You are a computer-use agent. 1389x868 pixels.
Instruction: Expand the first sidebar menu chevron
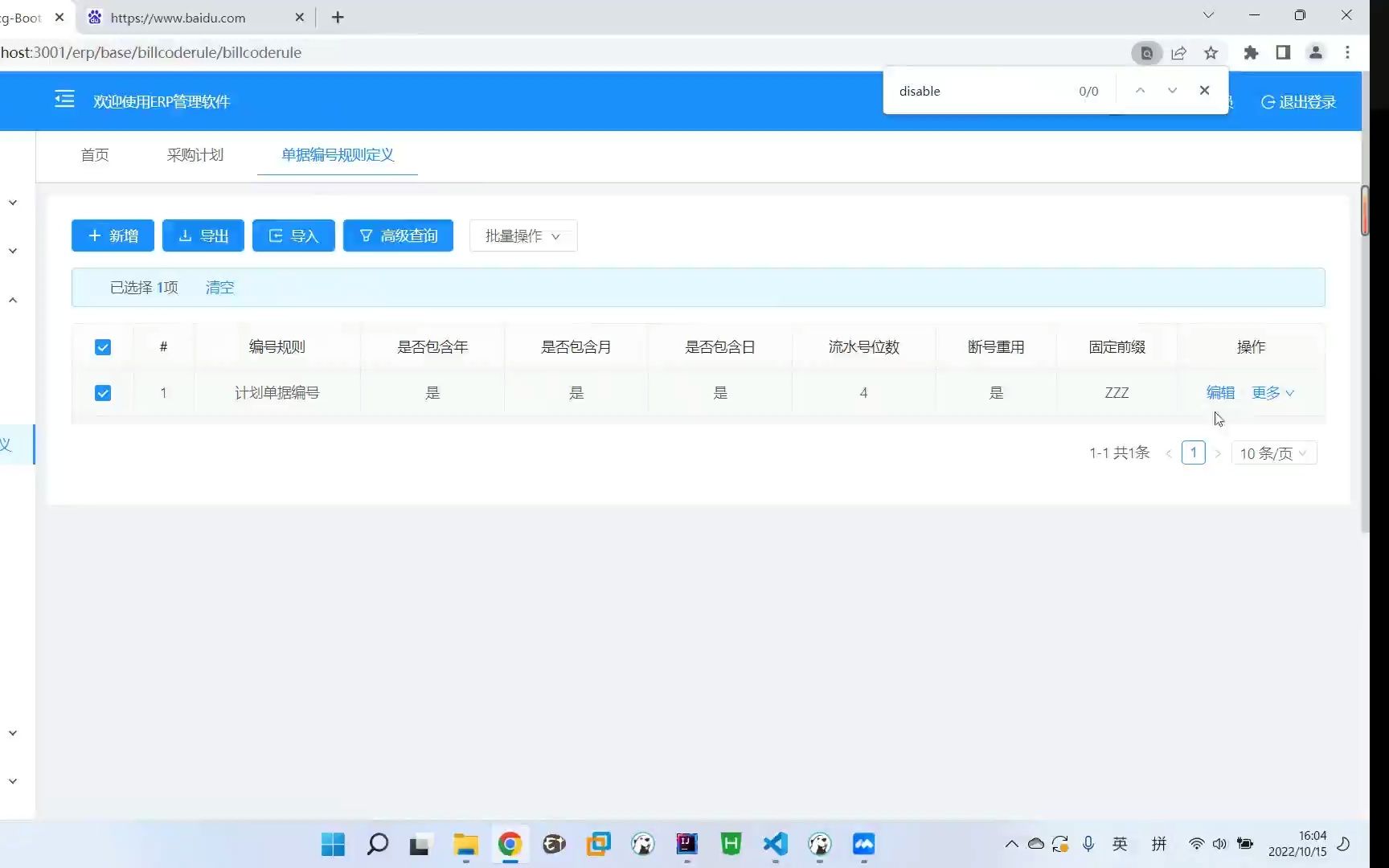click(x=13, y=203)
